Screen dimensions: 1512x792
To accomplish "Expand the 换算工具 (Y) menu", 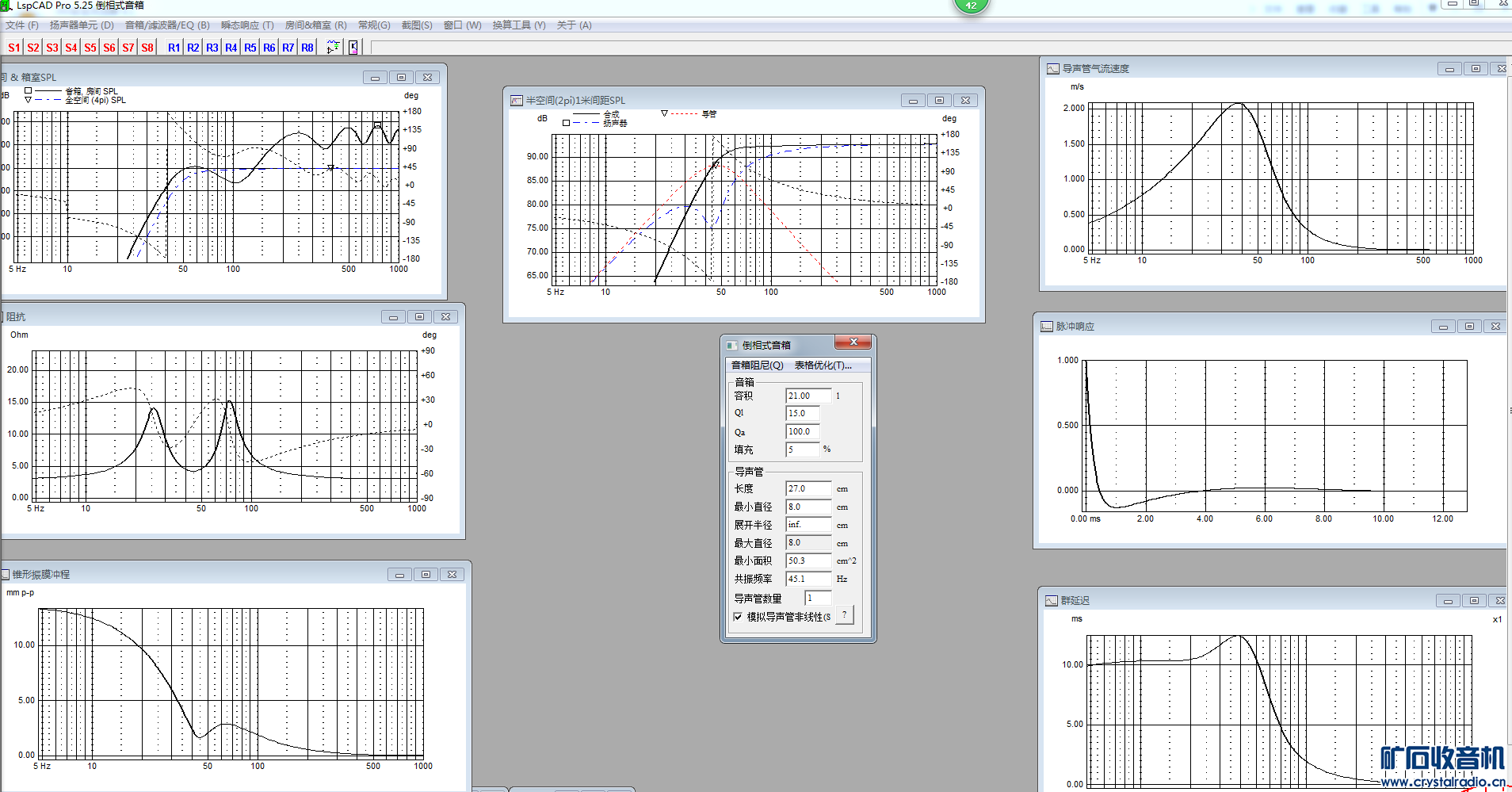I will click(x=518, y=25).
